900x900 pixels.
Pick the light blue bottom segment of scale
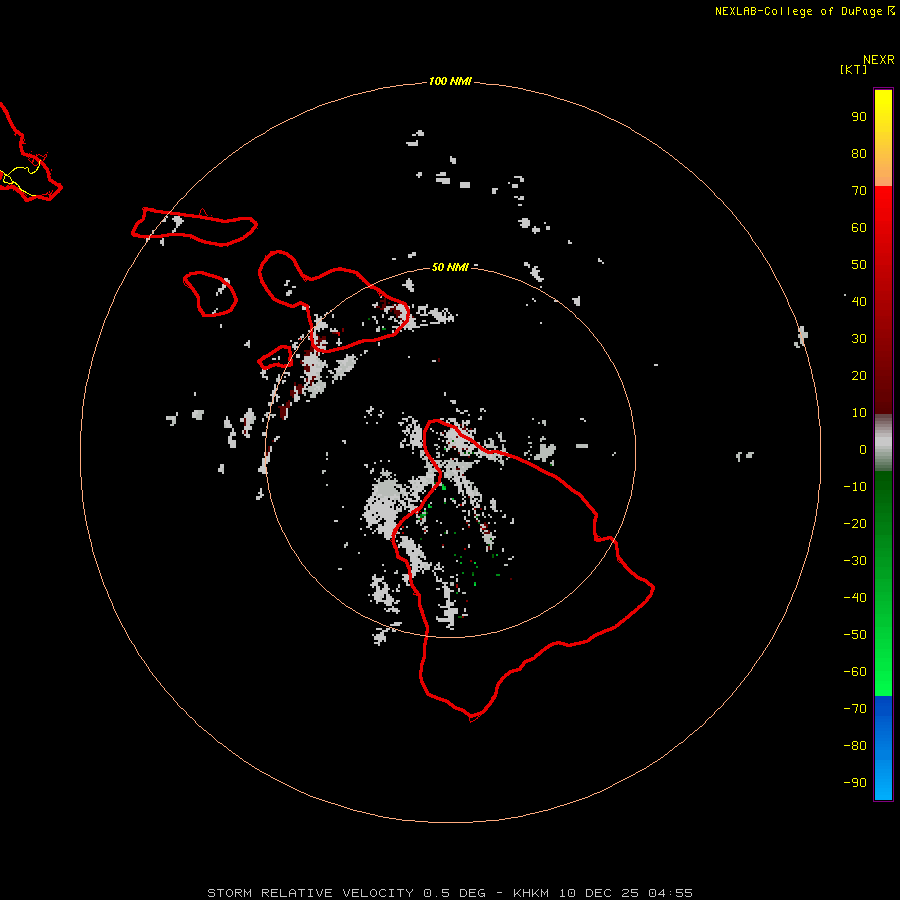click(883, 778)
